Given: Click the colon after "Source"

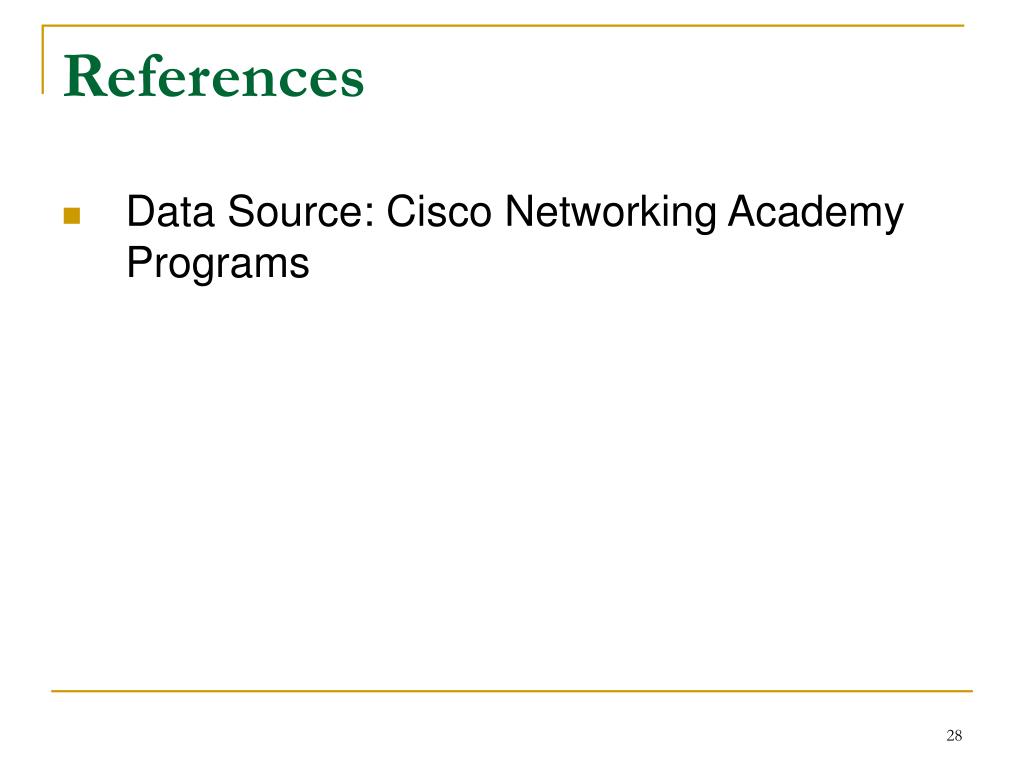Looking at the screenshot, I should [370, 216].
